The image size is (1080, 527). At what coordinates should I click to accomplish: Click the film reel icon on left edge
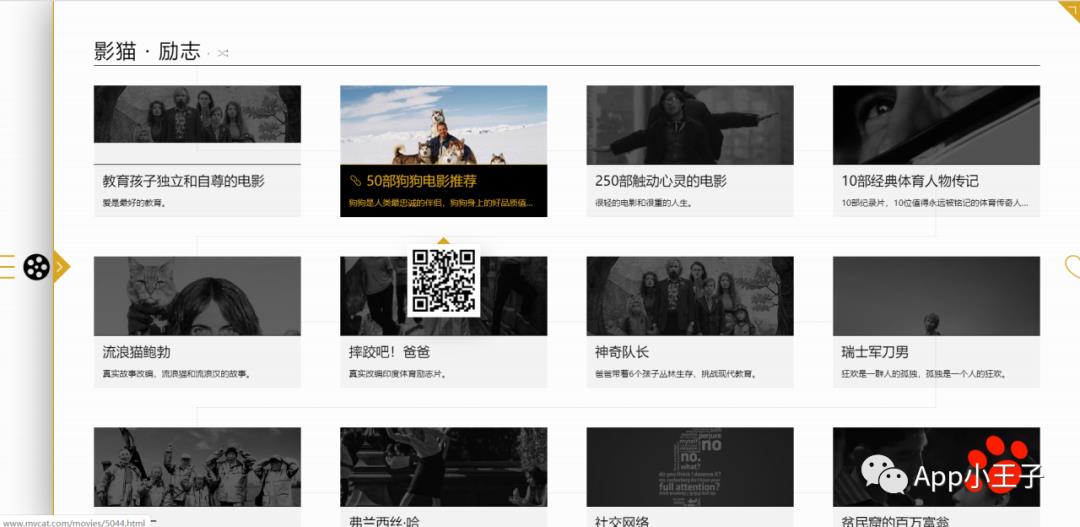click(36, 267)
